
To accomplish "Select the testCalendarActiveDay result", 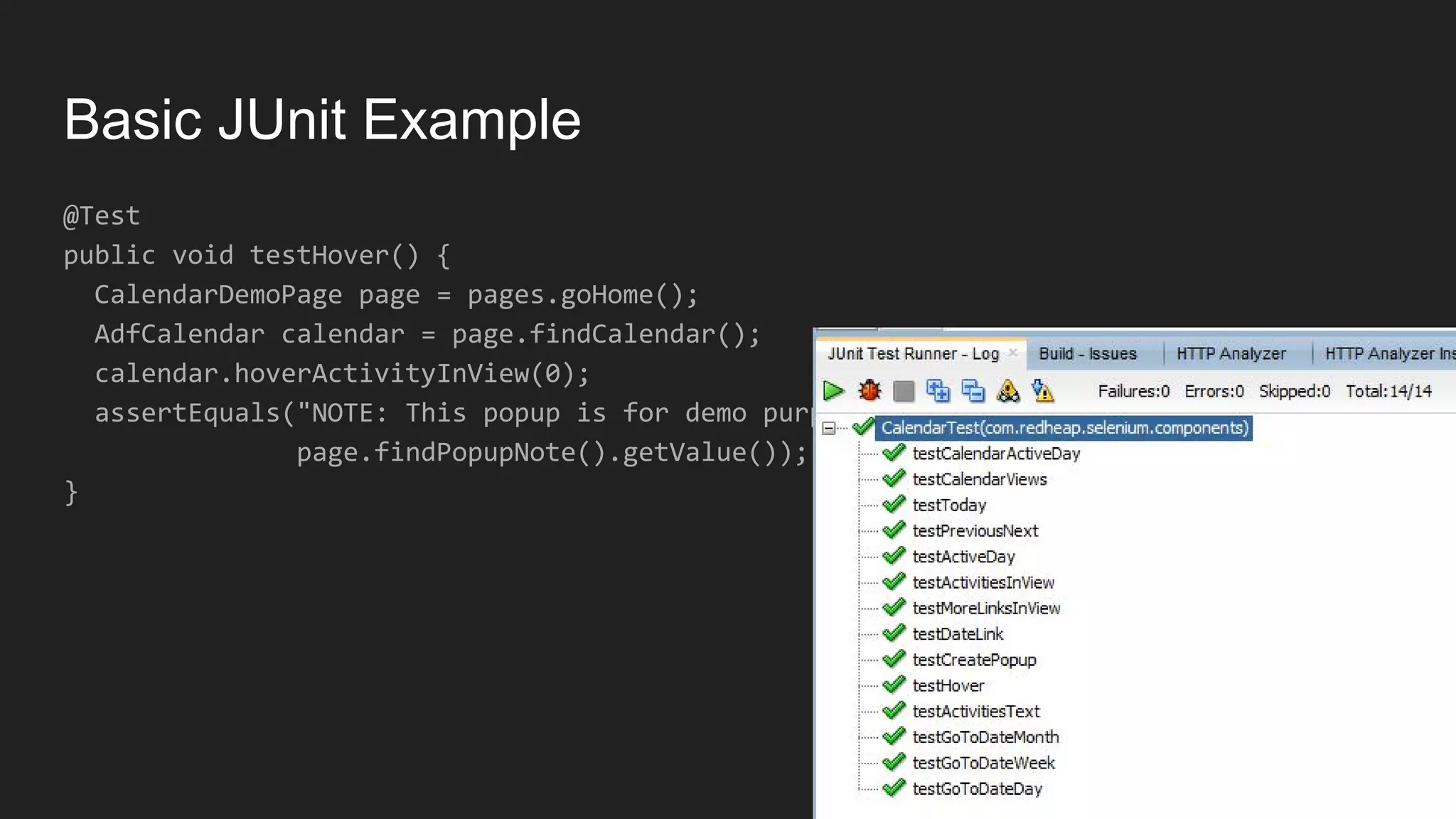I will pyautogui.click(x=996, y=454).
